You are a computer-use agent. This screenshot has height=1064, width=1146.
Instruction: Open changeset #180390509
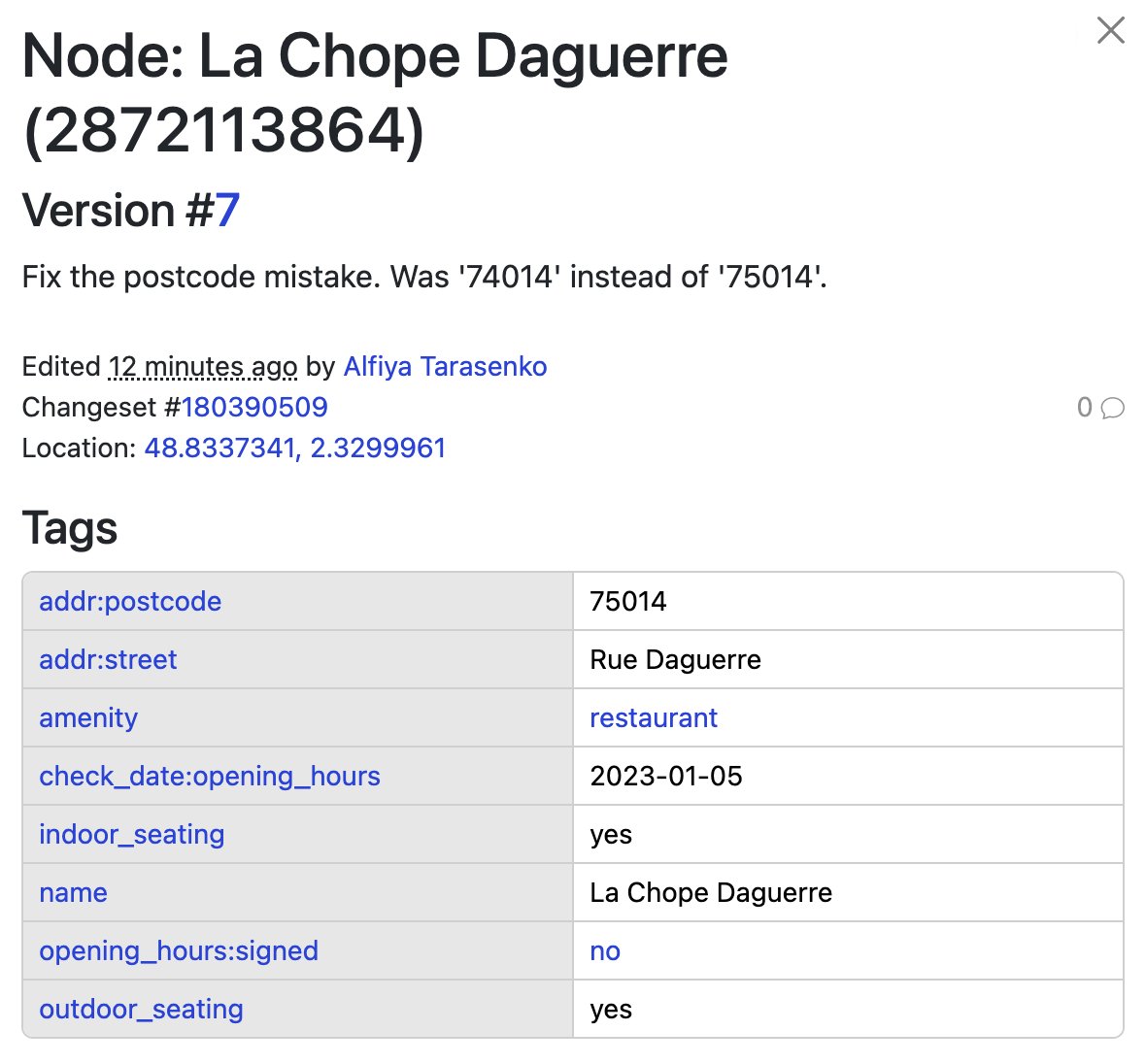[x=254, y=408]
